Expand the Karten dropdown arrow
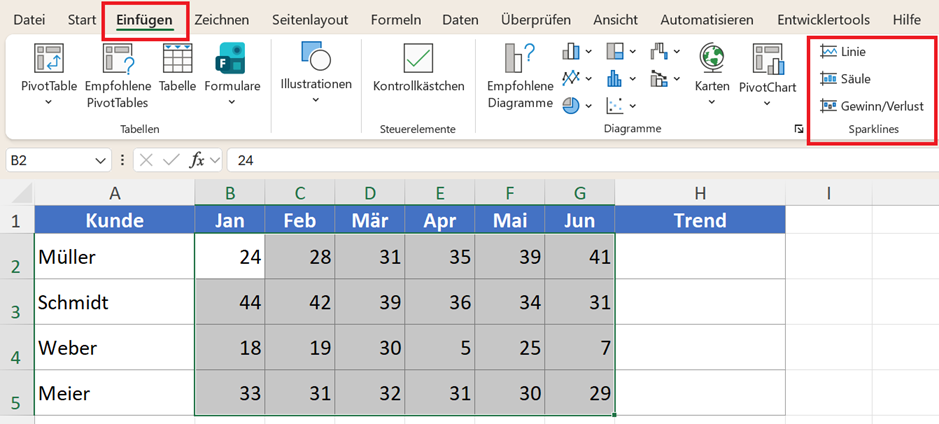Image resolution: width=939 pixels, height=424 pixels. click(x=712, y=102)
